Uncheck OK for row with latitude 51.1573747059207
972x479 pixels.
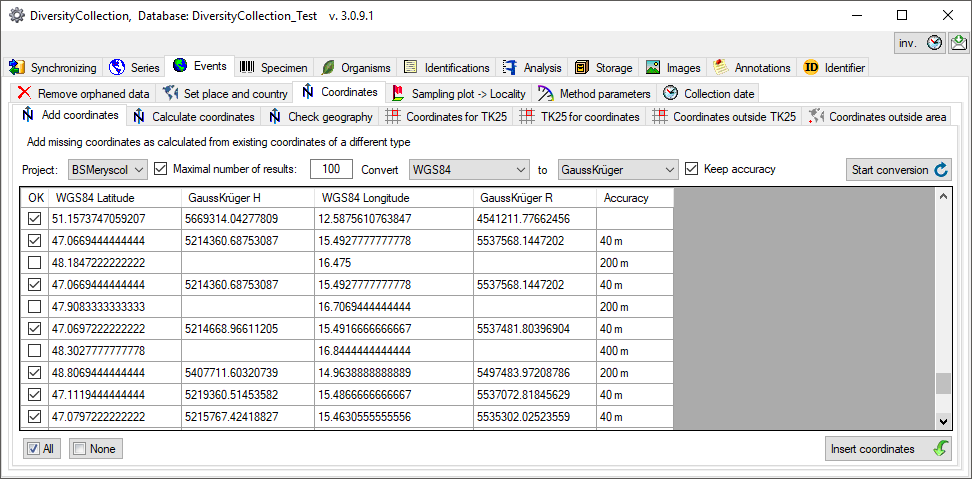(x=35, y=219)
